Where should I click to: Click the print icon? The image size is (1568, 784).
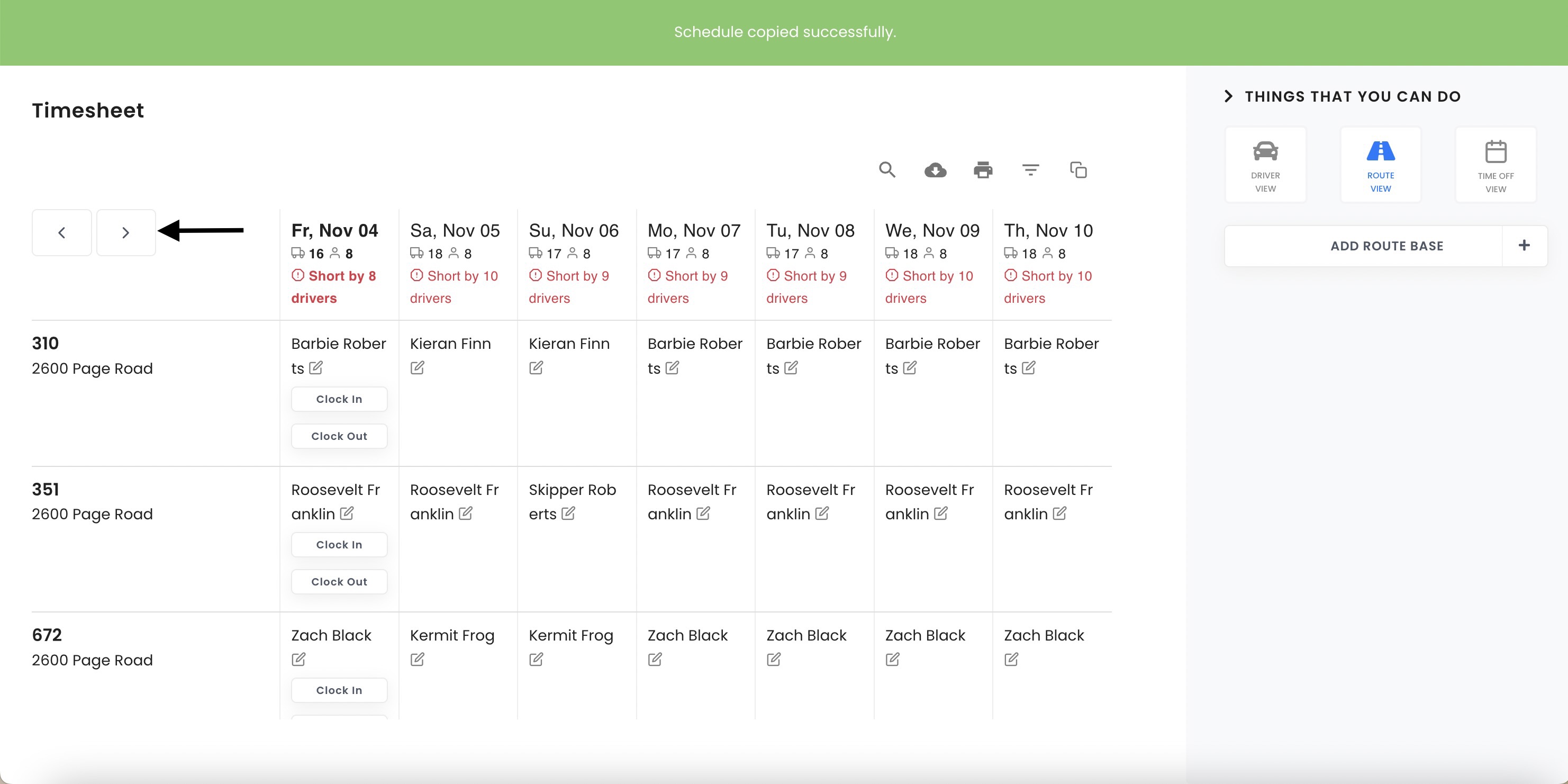[x=982, y=170]
